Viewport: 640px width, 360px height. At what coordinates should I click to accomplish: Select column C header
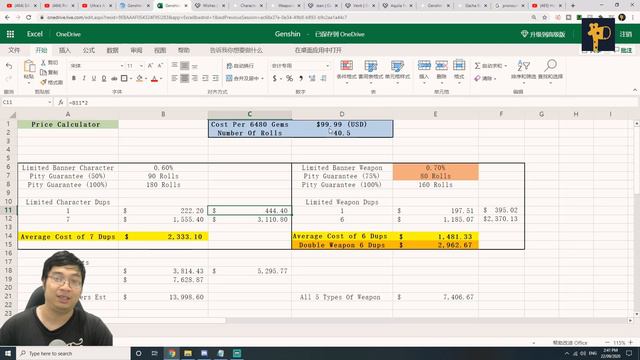[250, 114]
